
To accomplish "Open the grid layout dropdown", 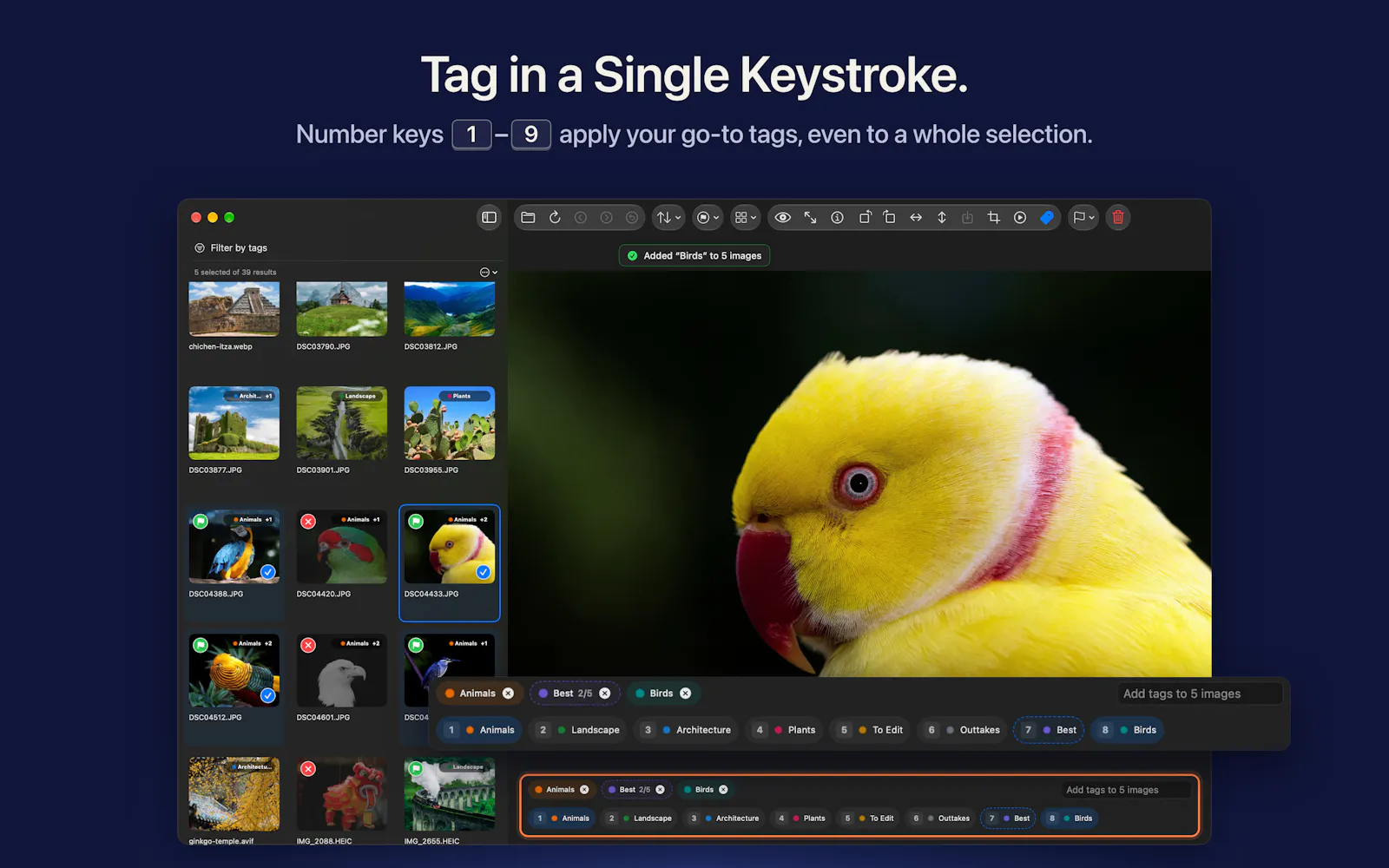I will (x=746, y=218).
